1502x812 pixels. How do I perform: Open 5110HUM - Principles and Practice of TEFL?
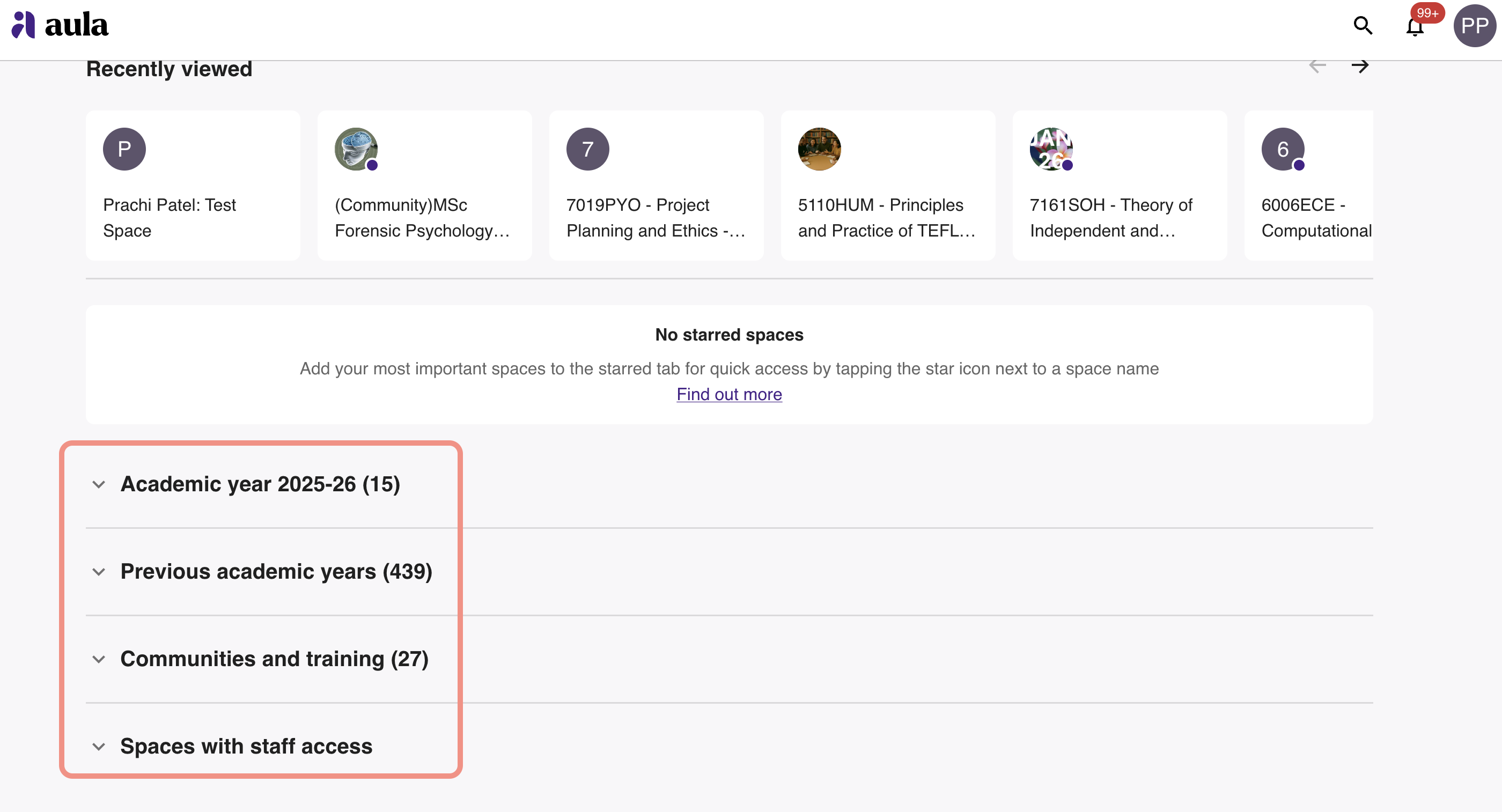[887, 218]
